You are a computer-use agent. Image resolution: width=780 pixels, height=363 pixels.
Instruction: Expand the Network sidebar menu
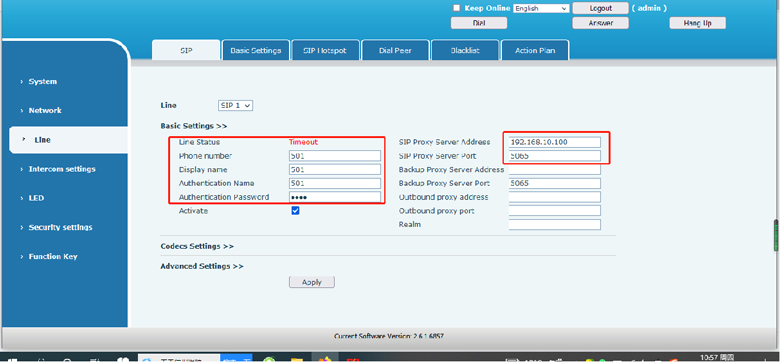(x=45, y=110)
